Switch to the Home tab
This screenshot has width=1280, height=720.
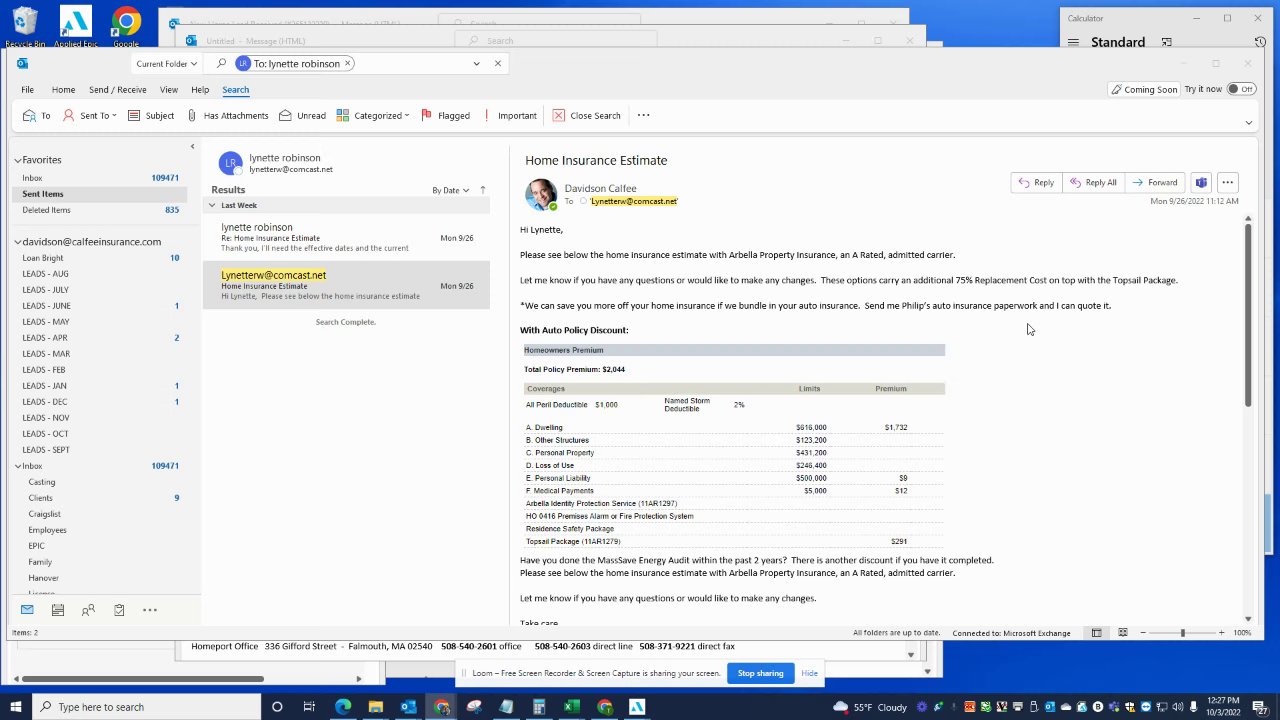tap(63, 90)
